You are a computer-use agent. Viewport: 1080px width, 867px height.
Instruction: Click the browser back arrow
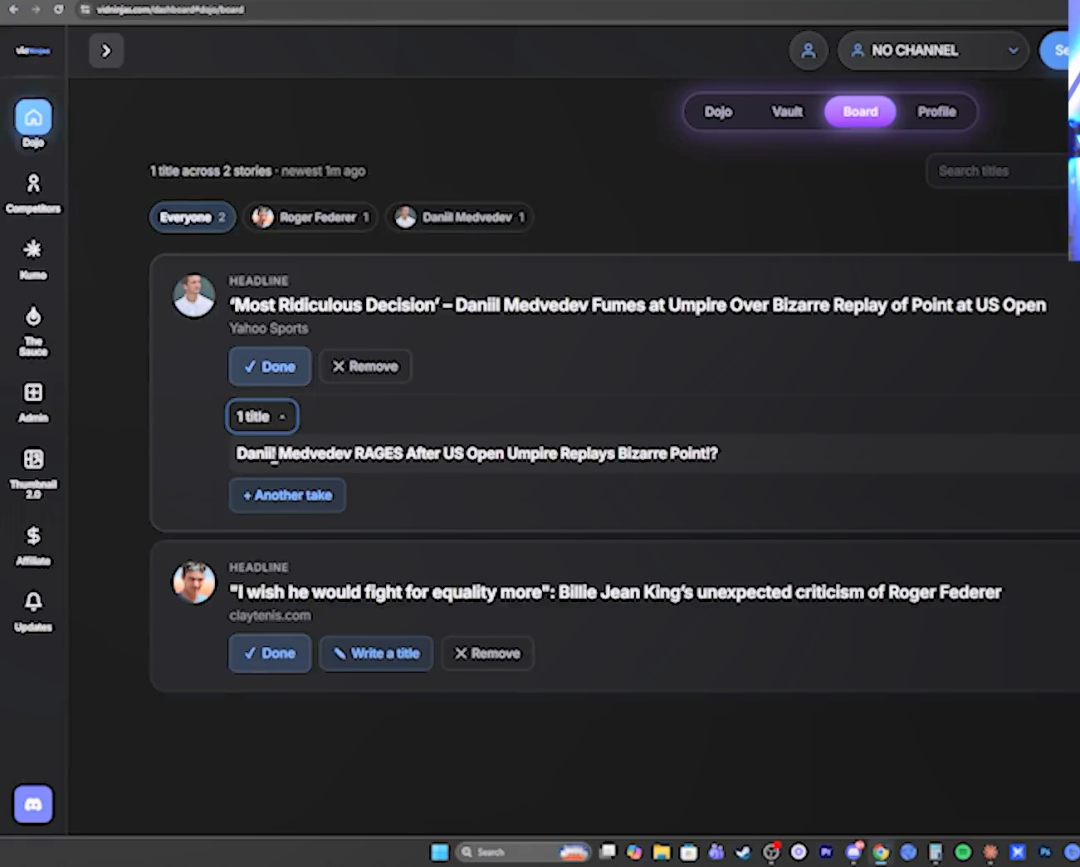coord(14,10)
